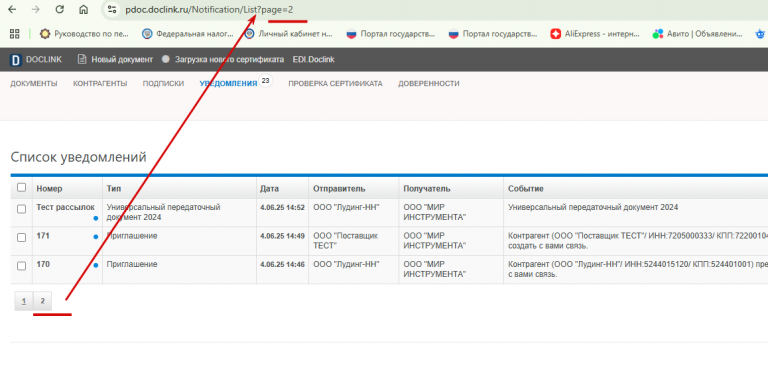Switch to the ДОКУМЕНТЫ tab
Viewport: 768px width, 369px height.
(34, 84)
